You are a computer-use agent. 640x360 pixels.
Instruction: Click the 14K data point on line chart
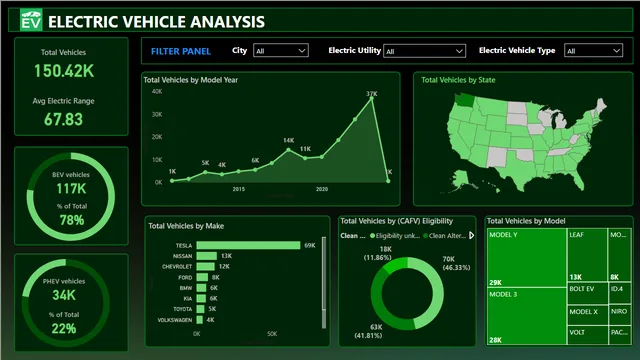[x=289, y=150]
